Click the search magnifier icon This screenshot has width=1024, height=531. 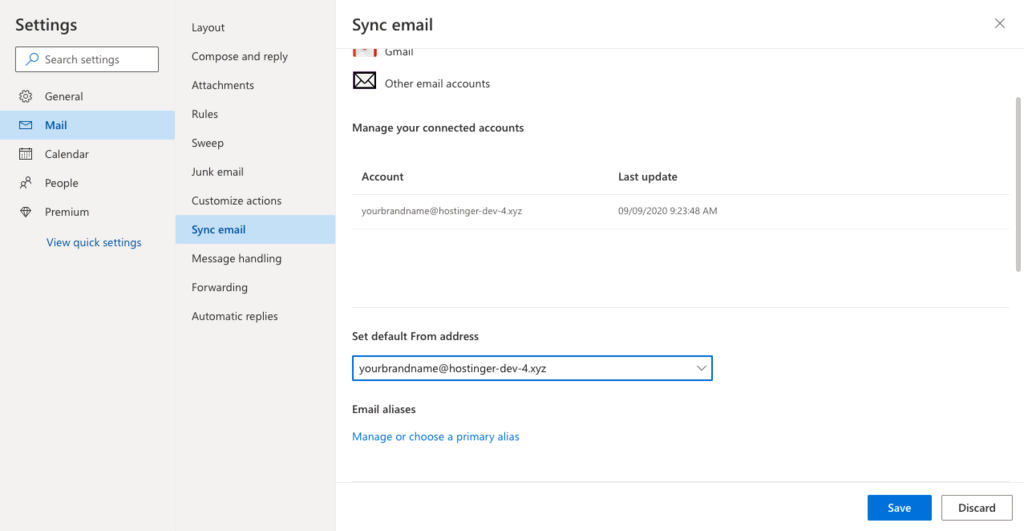(32, 59)
